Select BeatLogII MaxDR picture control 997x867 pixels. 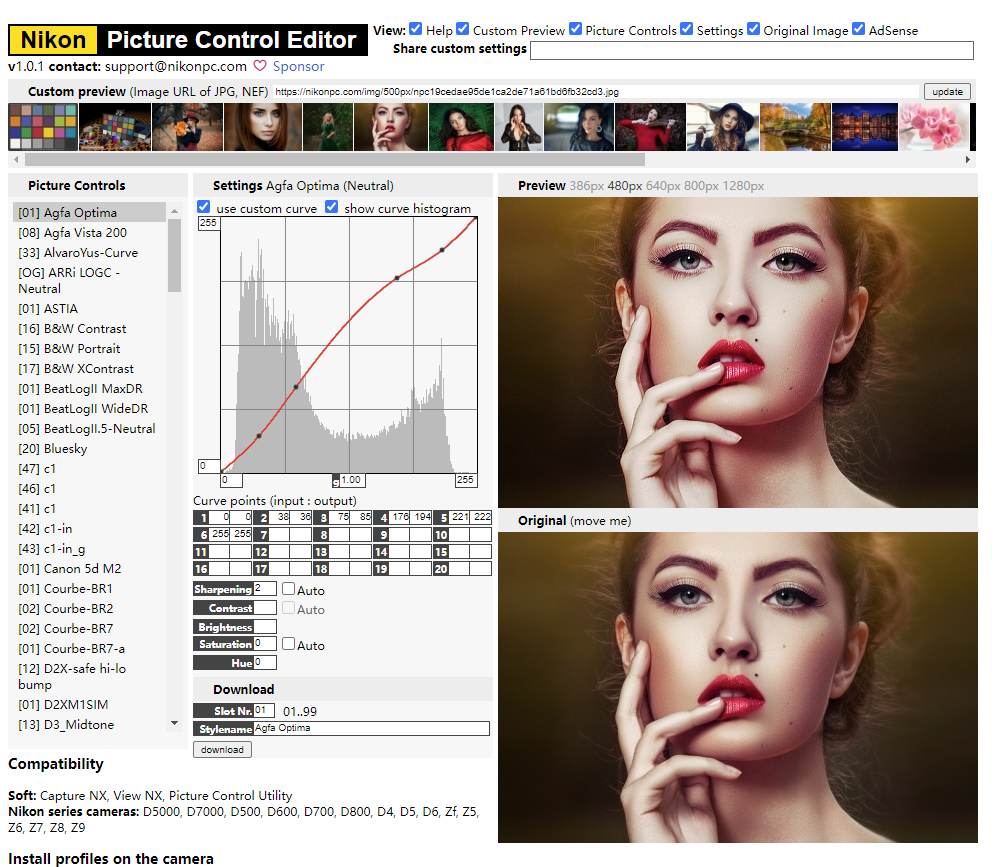[81, 388]
